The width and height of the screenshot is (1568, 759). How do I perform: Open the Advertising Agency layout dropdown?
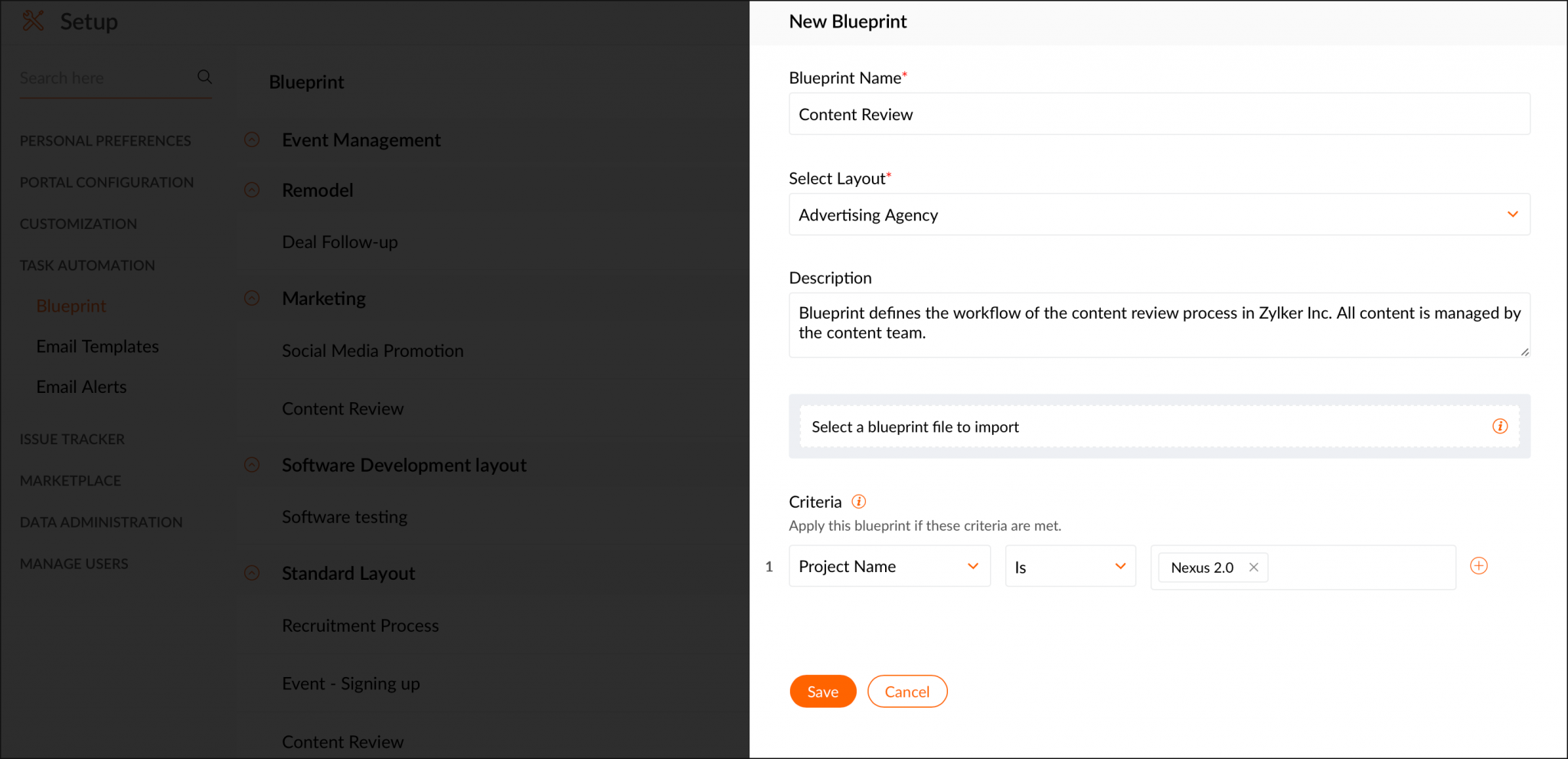point(1511,214)
